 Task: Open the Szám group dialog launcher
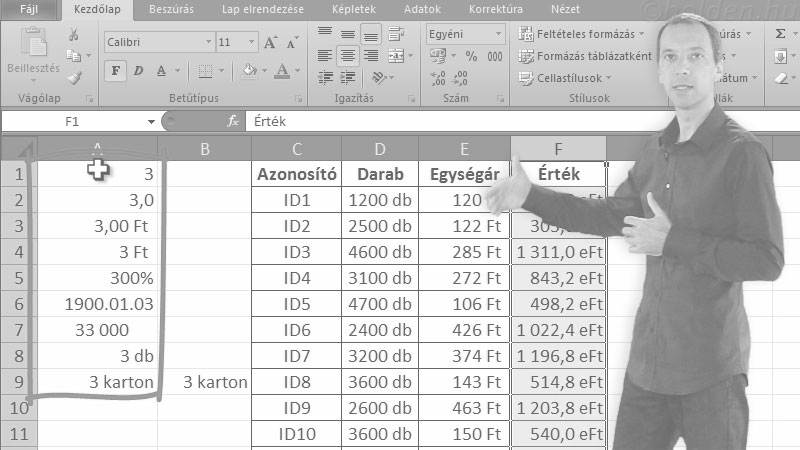click(x=501, y=99)
